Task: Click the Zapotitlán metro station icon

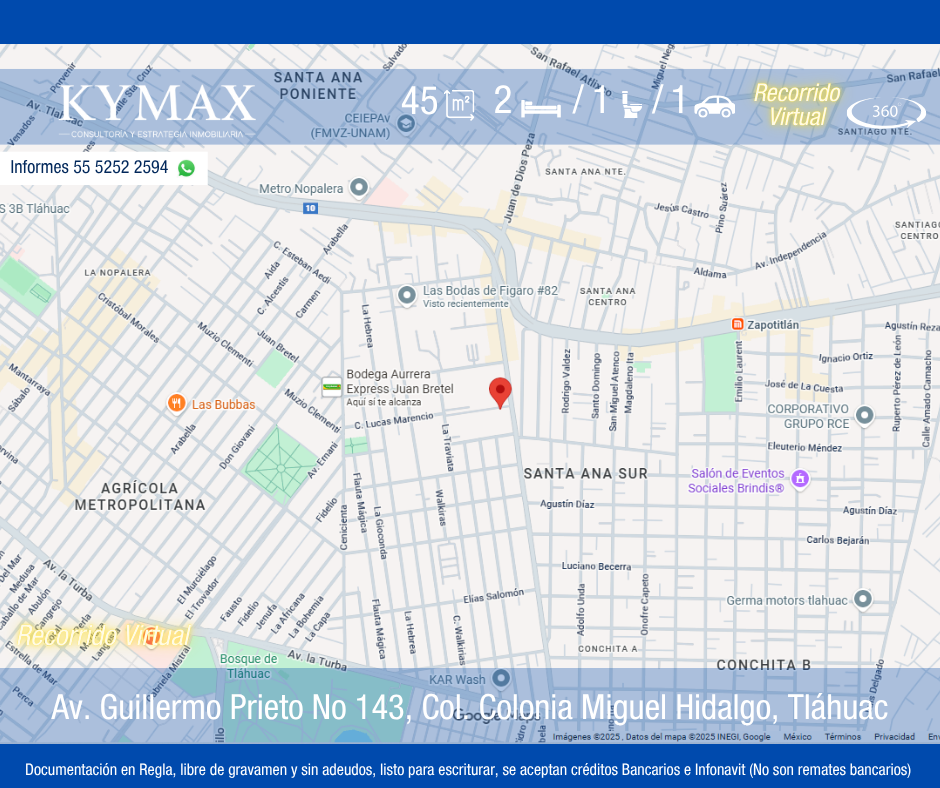Action: tap(737, 324)
